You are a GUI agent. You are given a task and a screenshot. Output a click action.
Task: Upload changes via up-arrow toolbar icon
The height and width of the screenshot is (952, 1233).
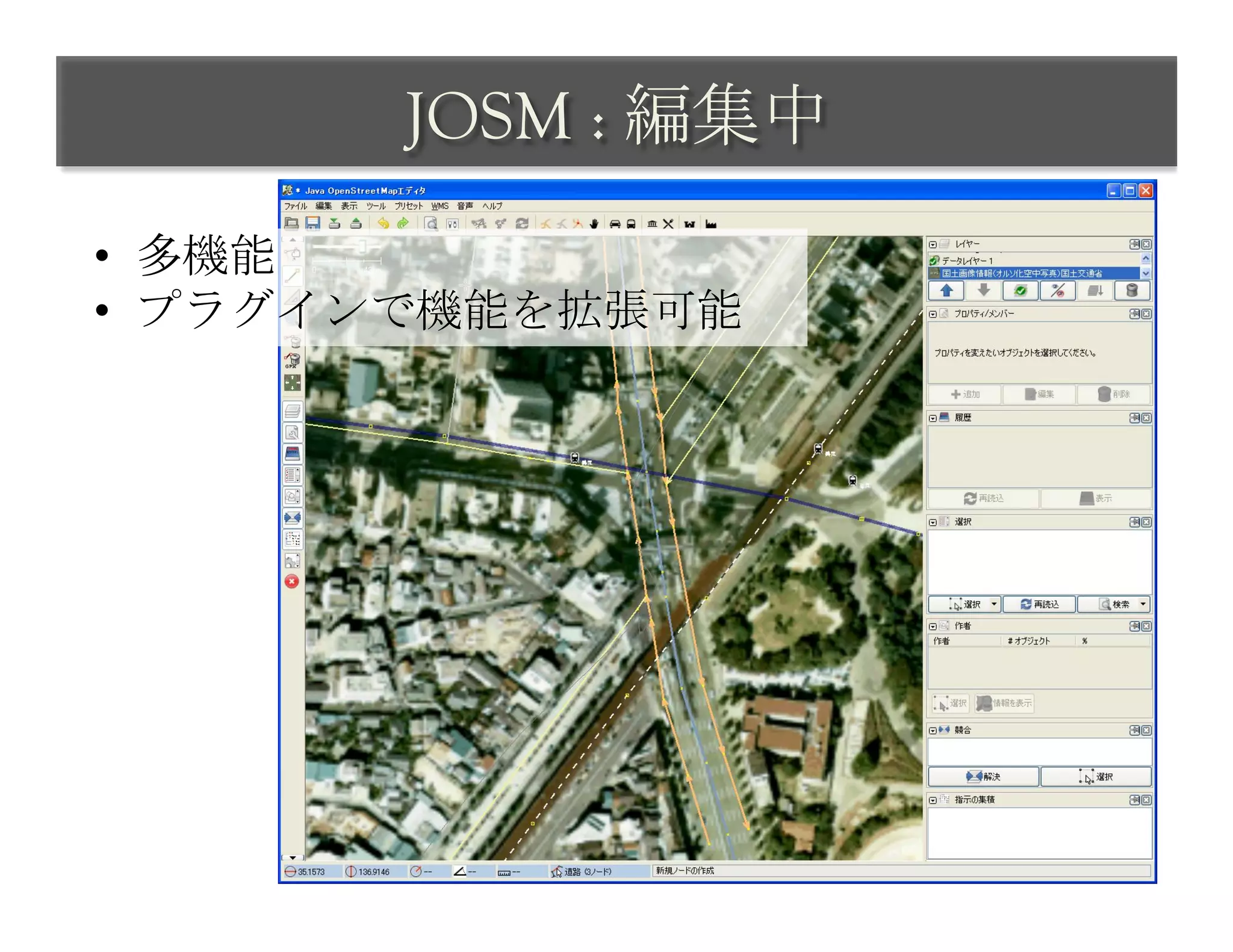click(x=356, y=223)
